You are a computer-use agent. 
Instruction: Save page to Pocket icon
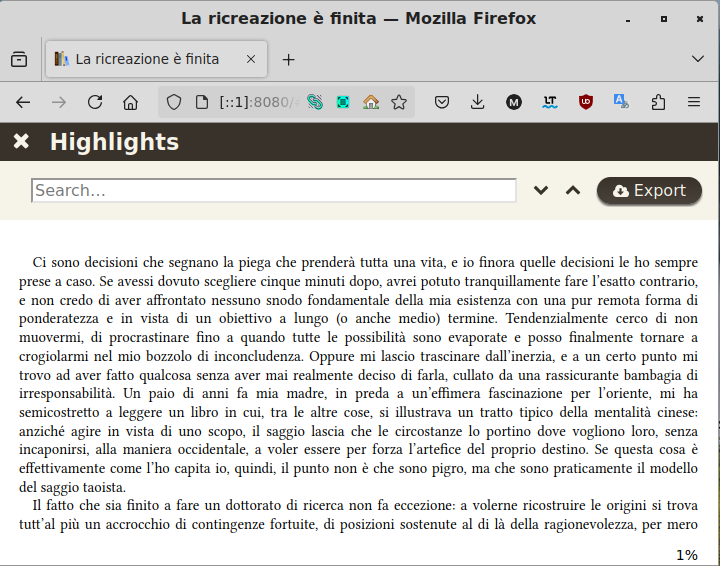coord(442,102)
